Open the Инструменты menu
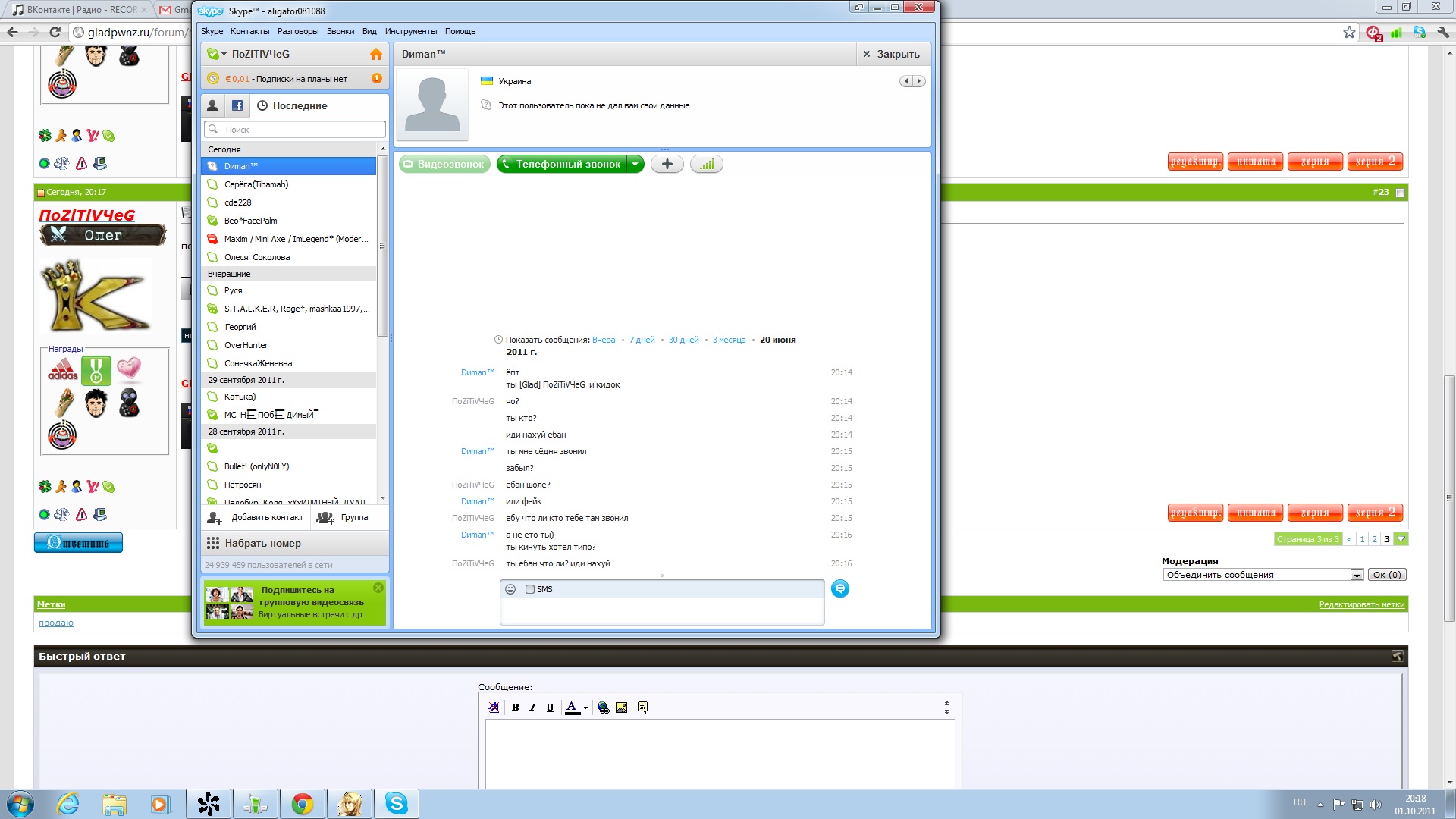The image size is (1456, 819). (x=410, y=31)
